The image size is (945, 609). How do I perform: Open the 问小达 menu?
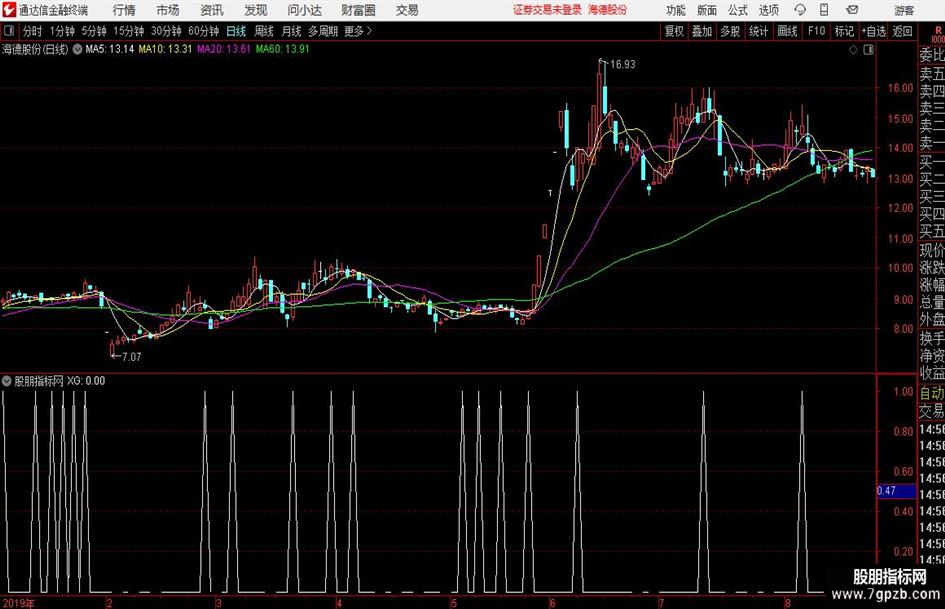(305, 10)
